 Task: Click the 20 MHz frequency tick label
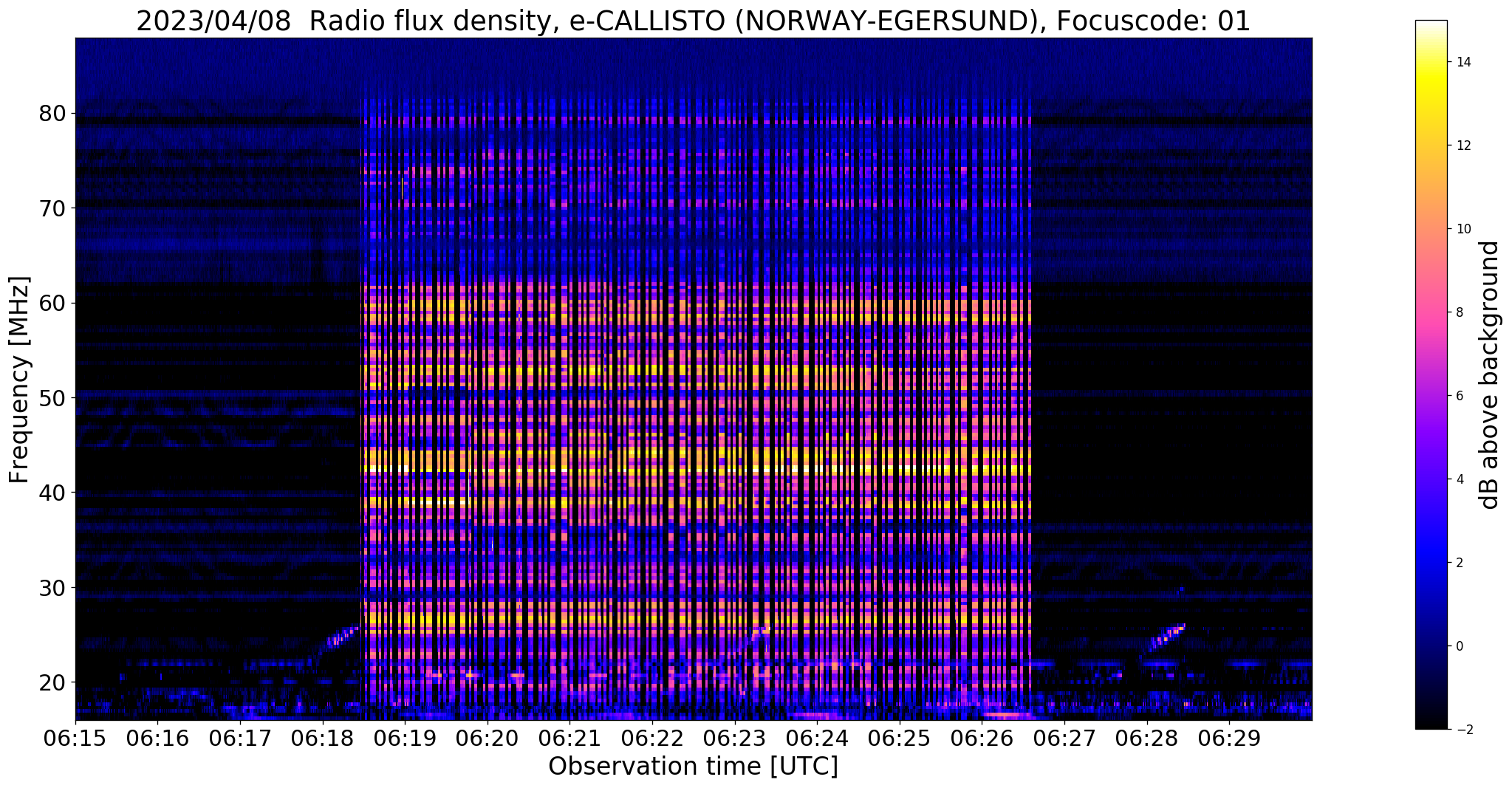click(x=53, y=682)
